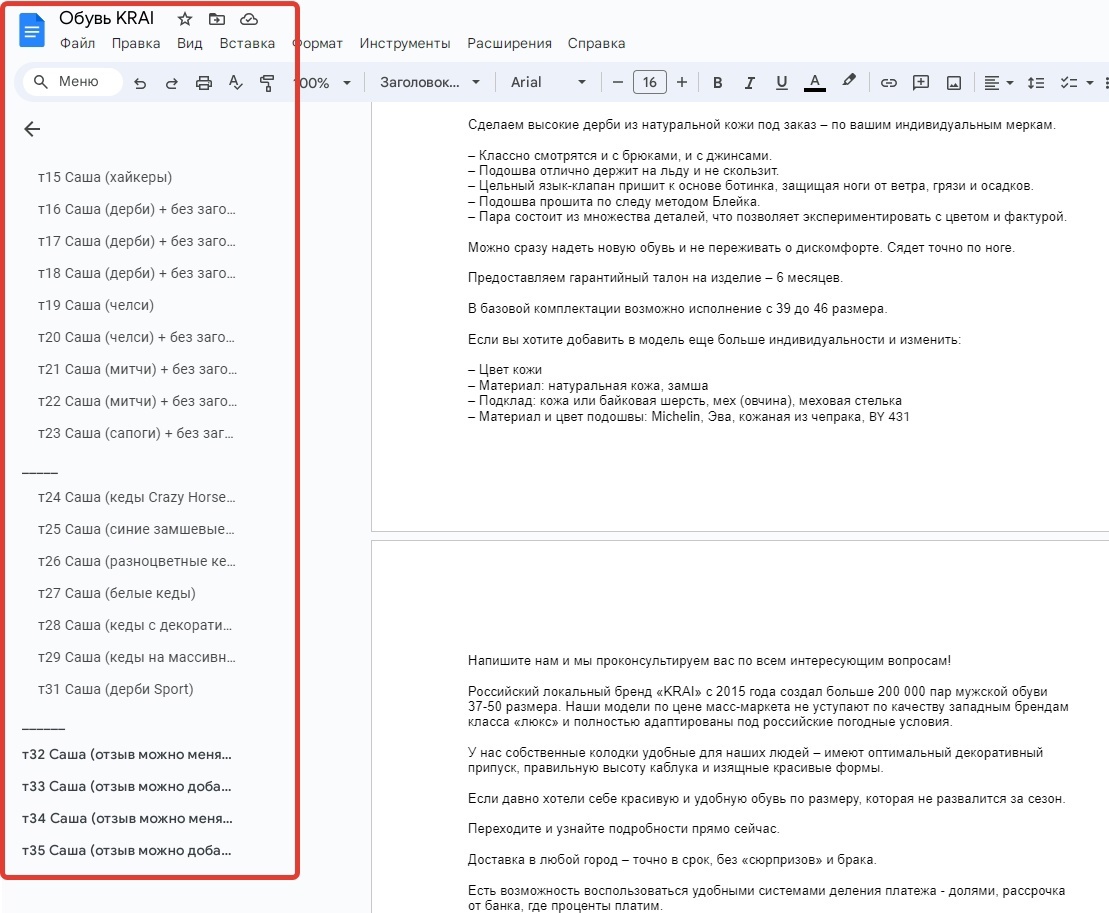This screenshot has height=913, width=1109.
Task: Open the Заголовок paragraph style dropdown
Action: [430, 82]
